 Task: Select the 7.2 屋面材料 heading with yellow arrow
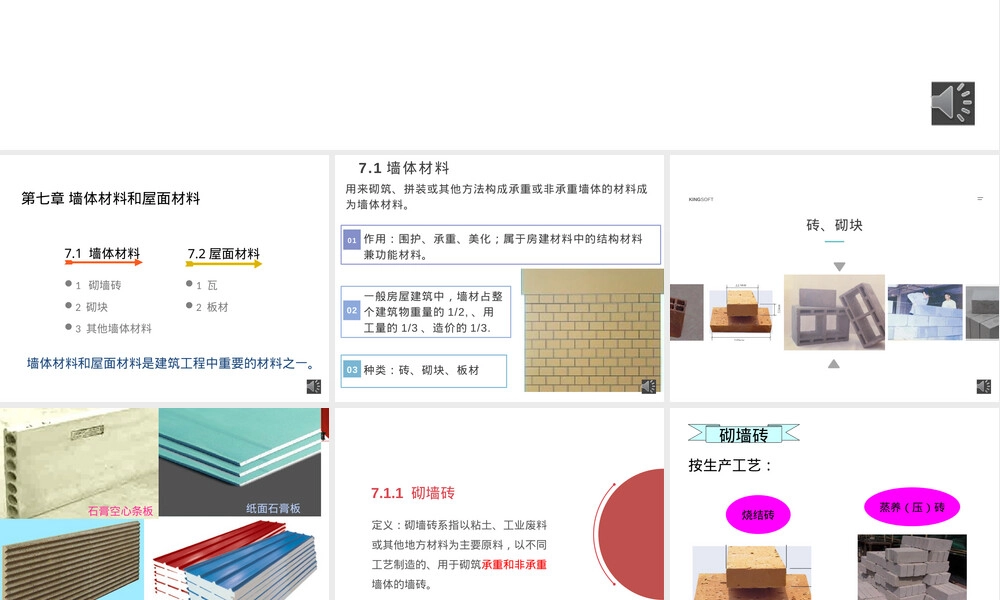(x=224, y=256)
